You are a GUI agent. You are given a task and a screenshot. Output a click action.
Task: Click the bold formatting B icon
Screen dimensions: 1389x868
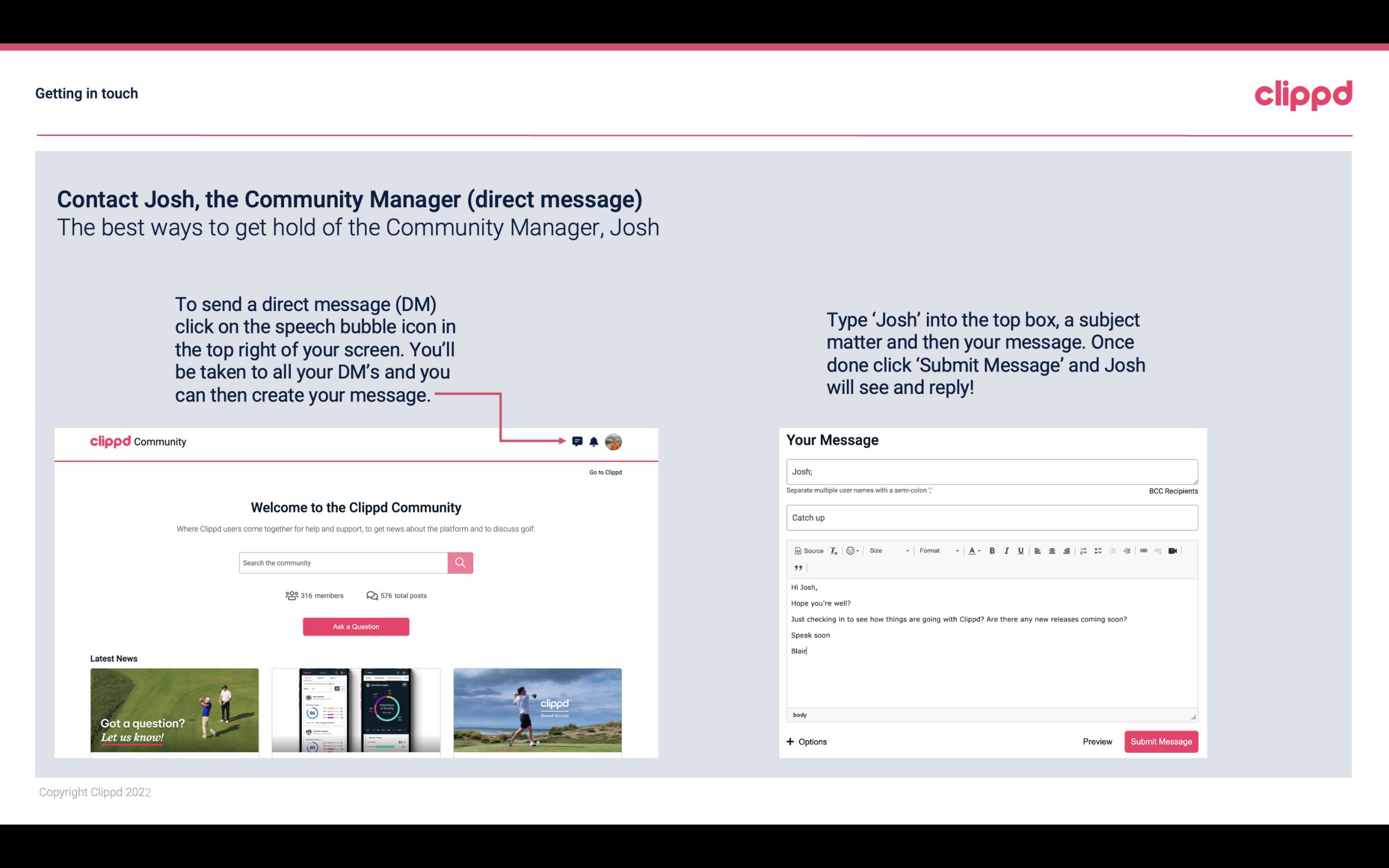point(991,550)
